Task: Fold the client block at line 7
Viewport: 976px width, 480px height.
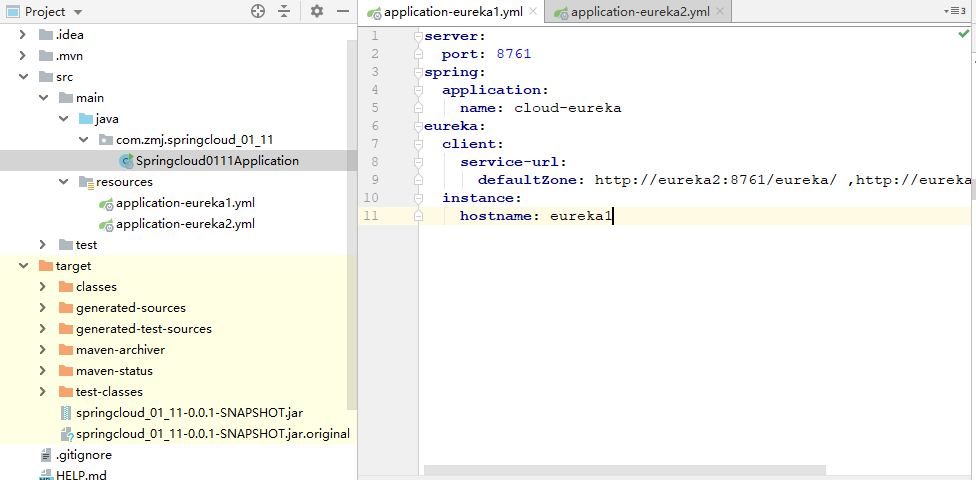Action: (x=418, y=144)
